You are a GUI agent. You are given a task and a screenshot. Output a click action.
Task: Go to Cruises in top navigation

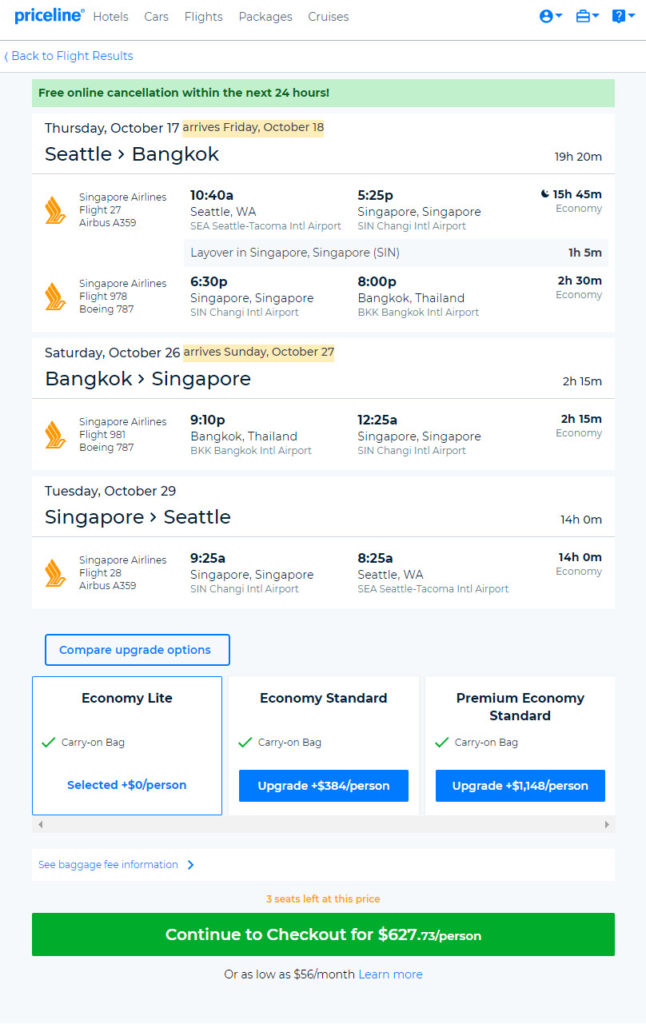[x=328, y=17]
